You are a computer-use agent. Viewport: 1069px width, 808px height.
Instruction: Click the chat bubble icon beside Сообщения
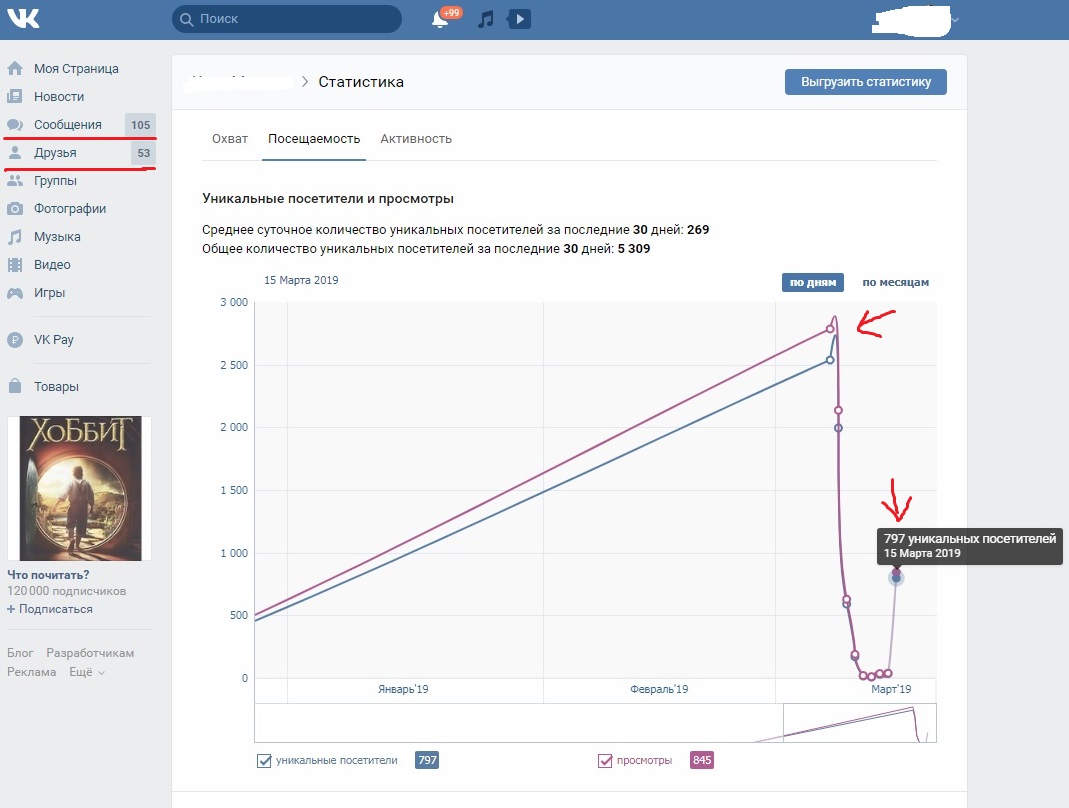point(15,125)
